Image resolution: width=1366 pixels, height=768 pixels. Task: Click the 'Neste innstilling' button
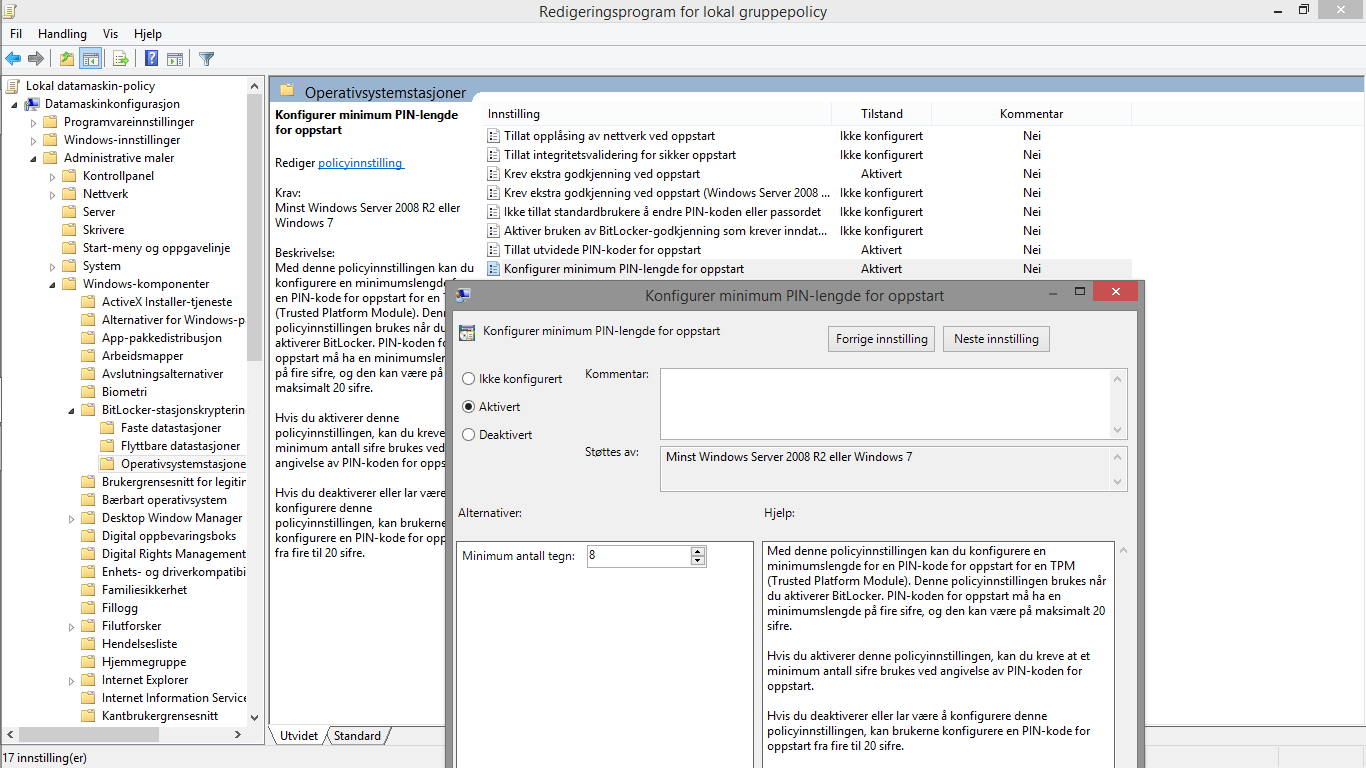click(995, 339)
